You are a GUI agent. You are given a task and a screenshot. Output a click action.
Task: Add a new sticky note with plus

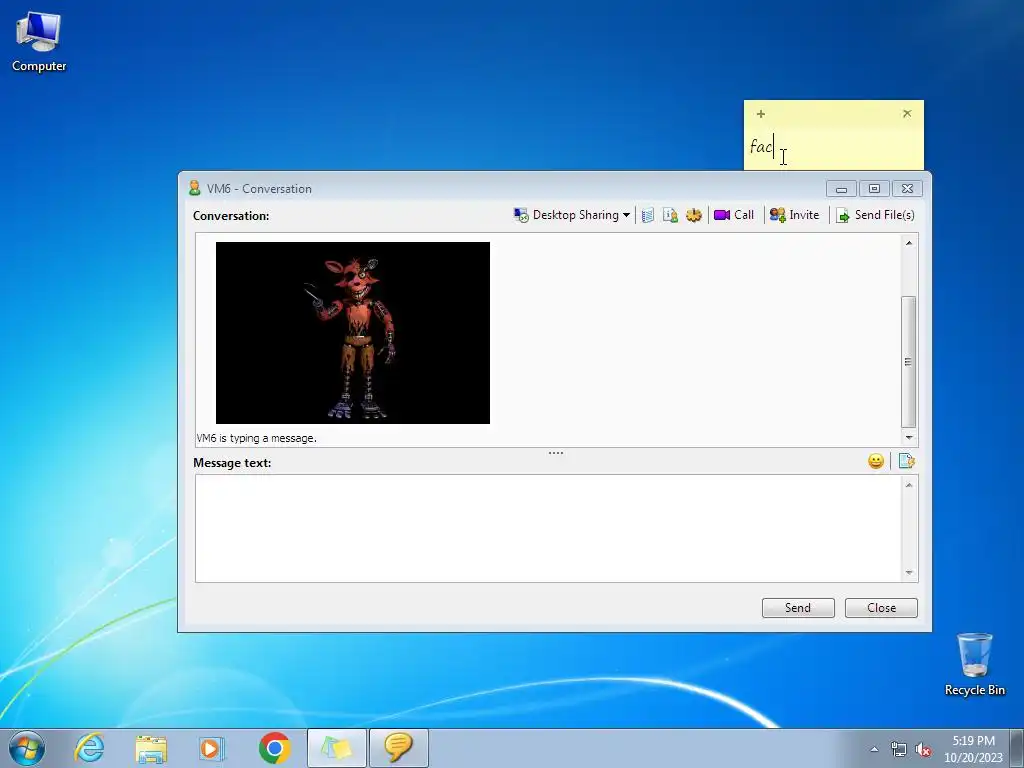[x=761, y=114]
